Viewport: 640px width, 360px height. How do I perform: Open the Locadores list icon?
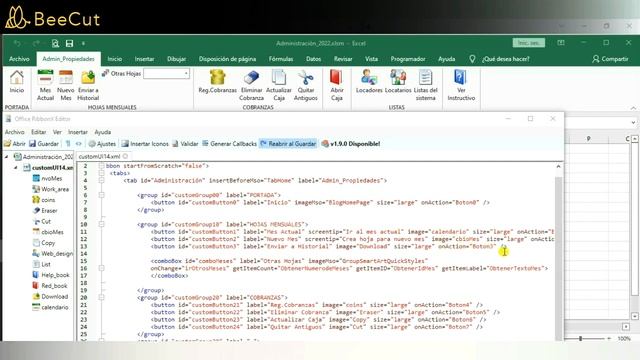[369, 78]
